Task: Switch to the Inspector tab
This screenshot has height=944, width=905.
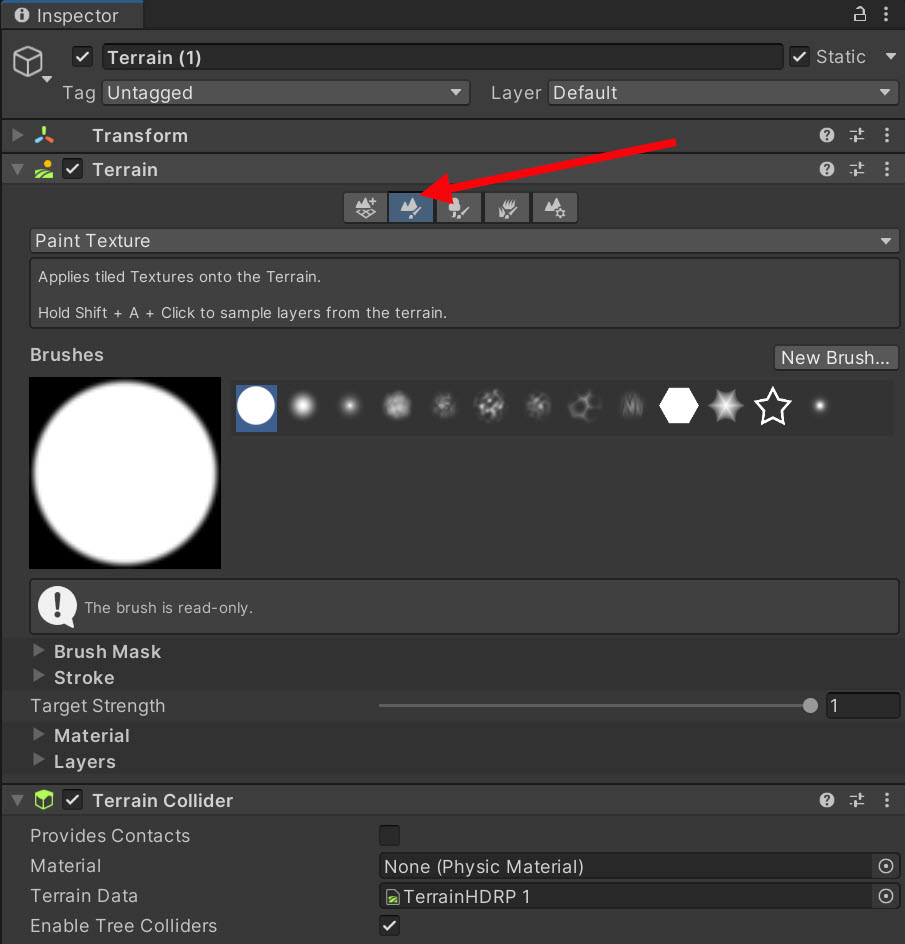Action: point(72,15)
